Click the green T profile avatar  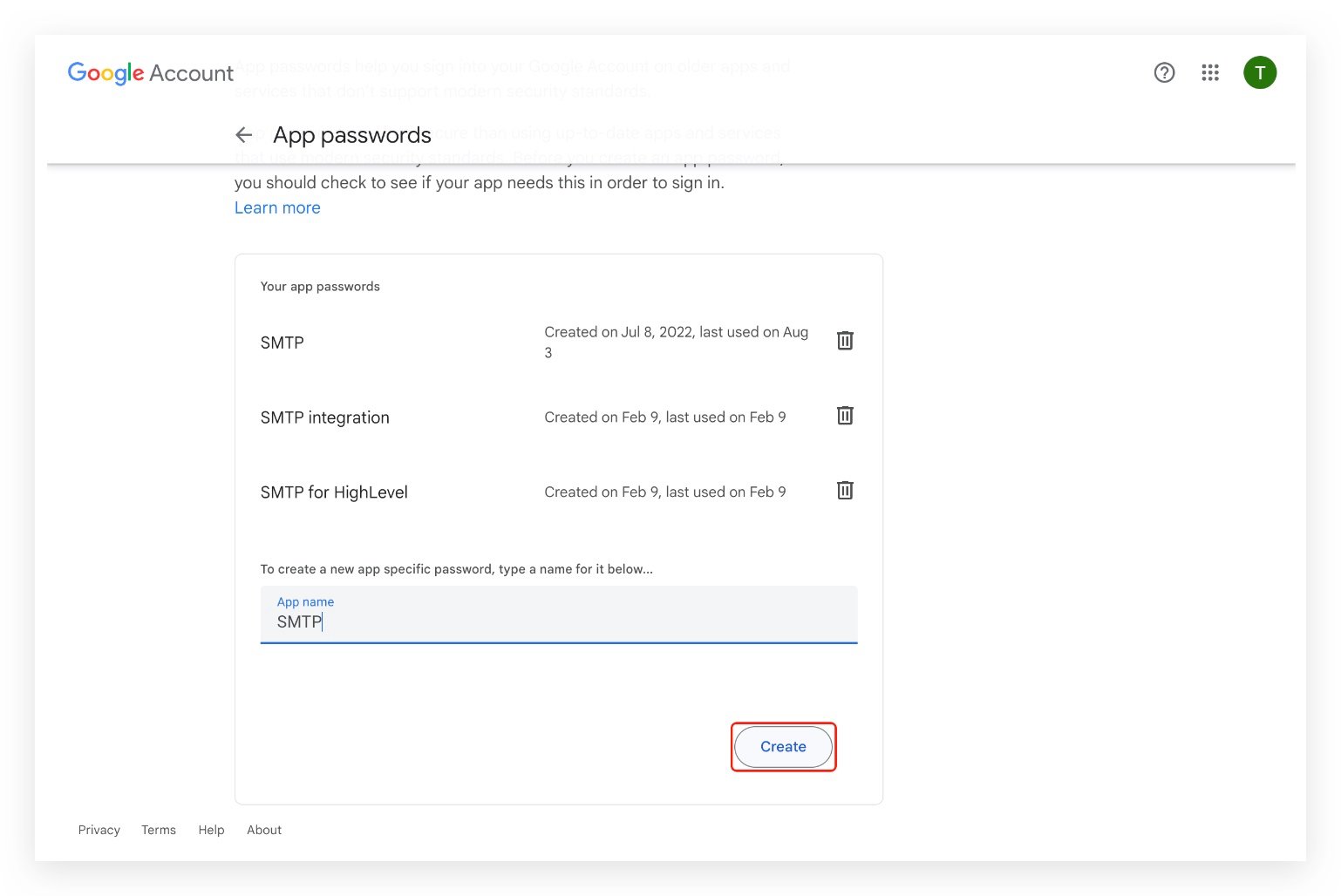[1259, 73]
